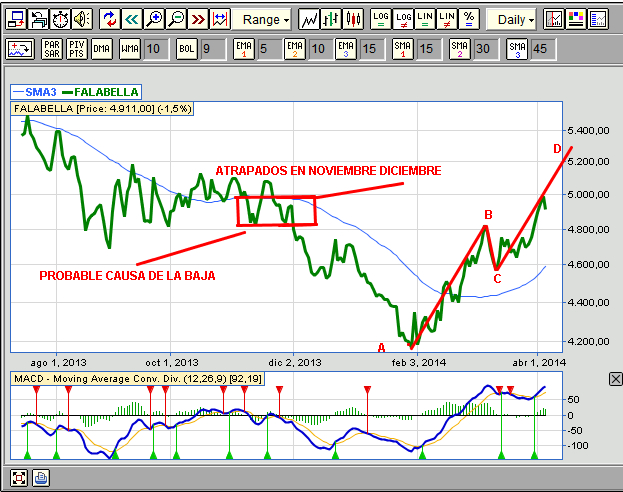The height and width of the screenshot is (492, 623).
Task: Toggle the EMA 1 button
Action: (244, 49)
